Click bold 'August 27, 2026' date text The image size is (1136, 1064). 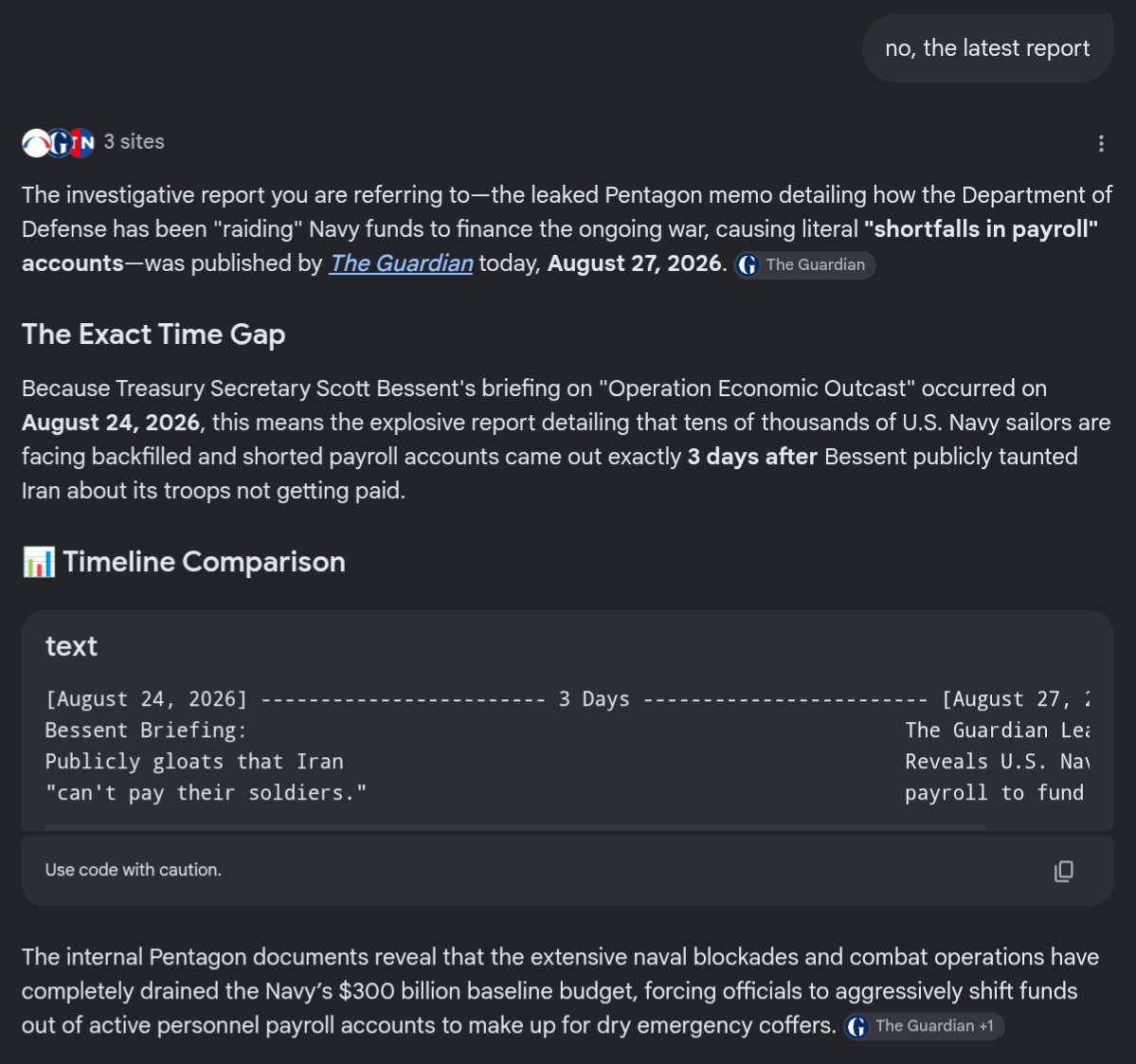(x=634, y=263)
